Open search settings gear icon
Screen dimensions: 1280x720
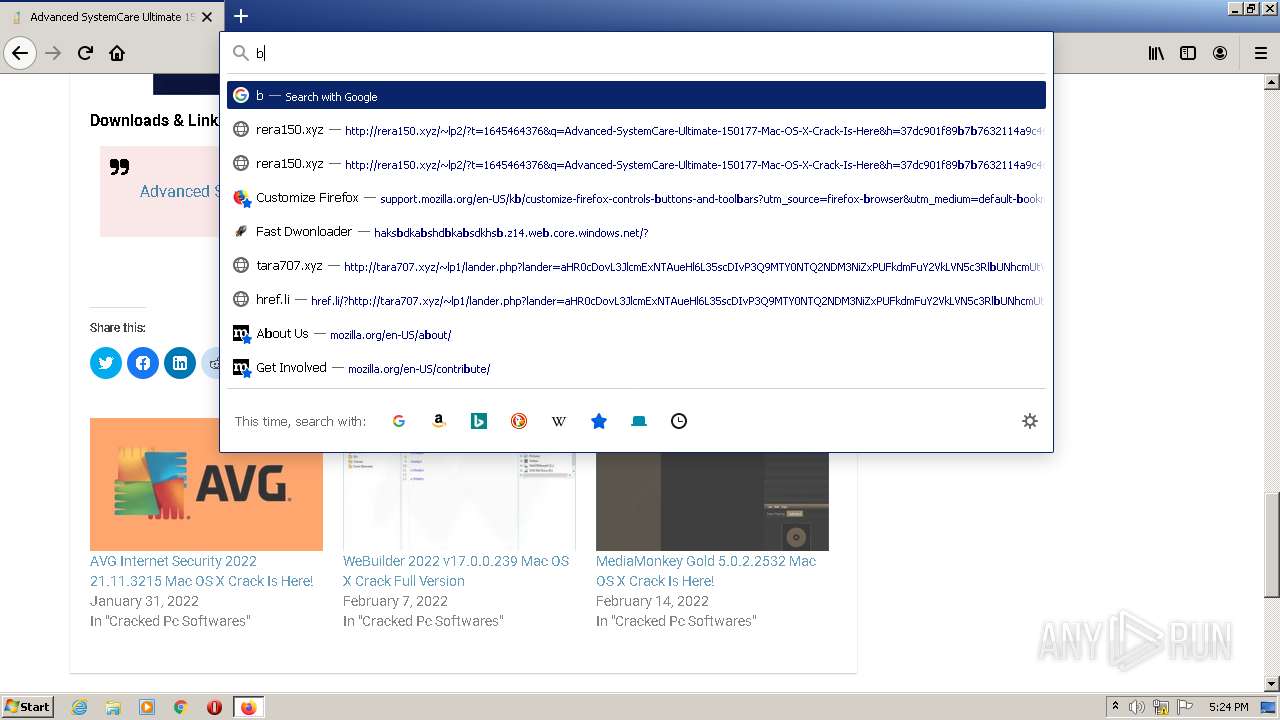click(1030, 421)
